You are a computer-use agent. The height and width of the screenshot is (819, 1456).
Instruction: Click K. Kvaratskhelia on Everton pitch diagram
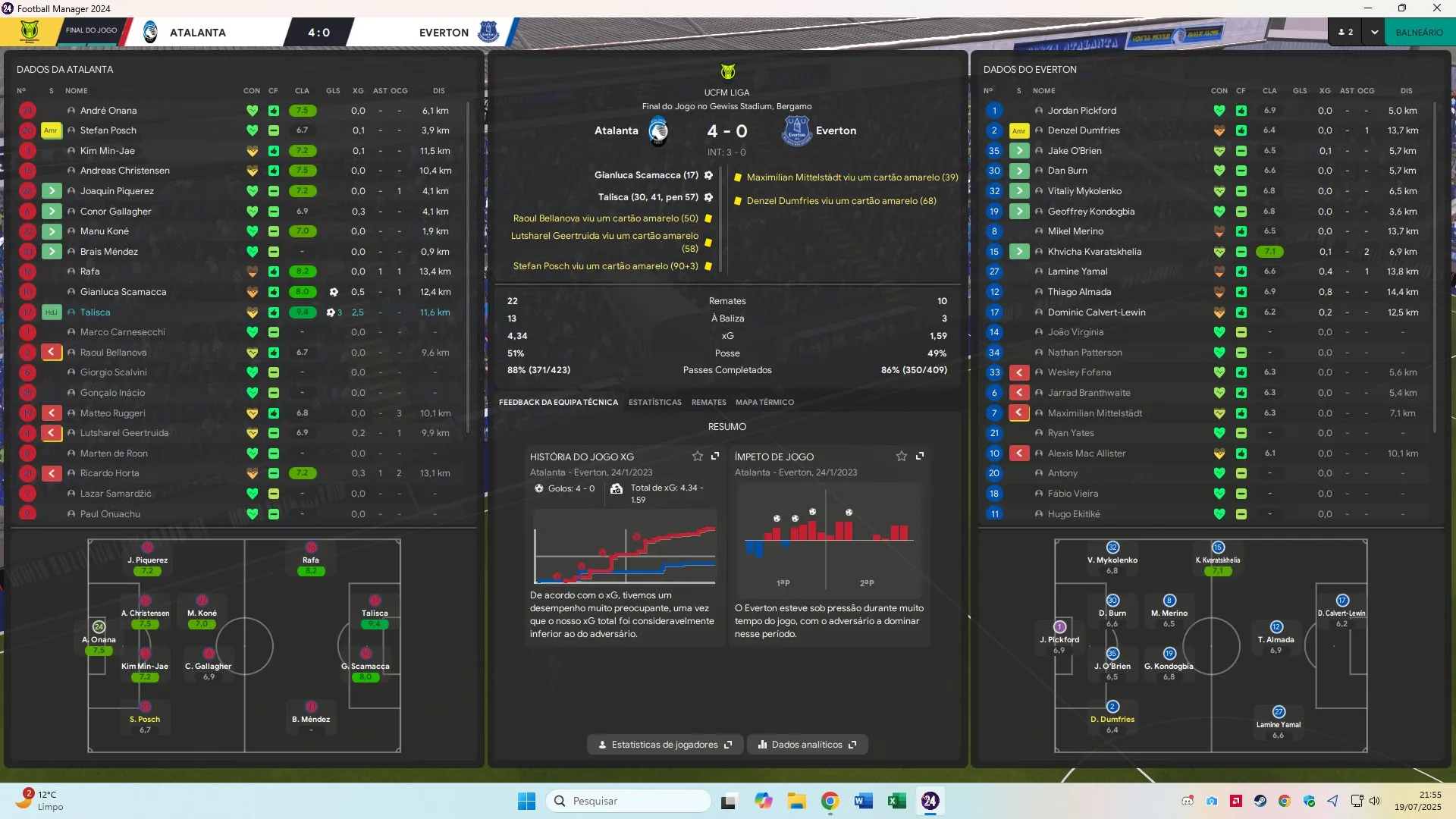tap(1218, 559)
